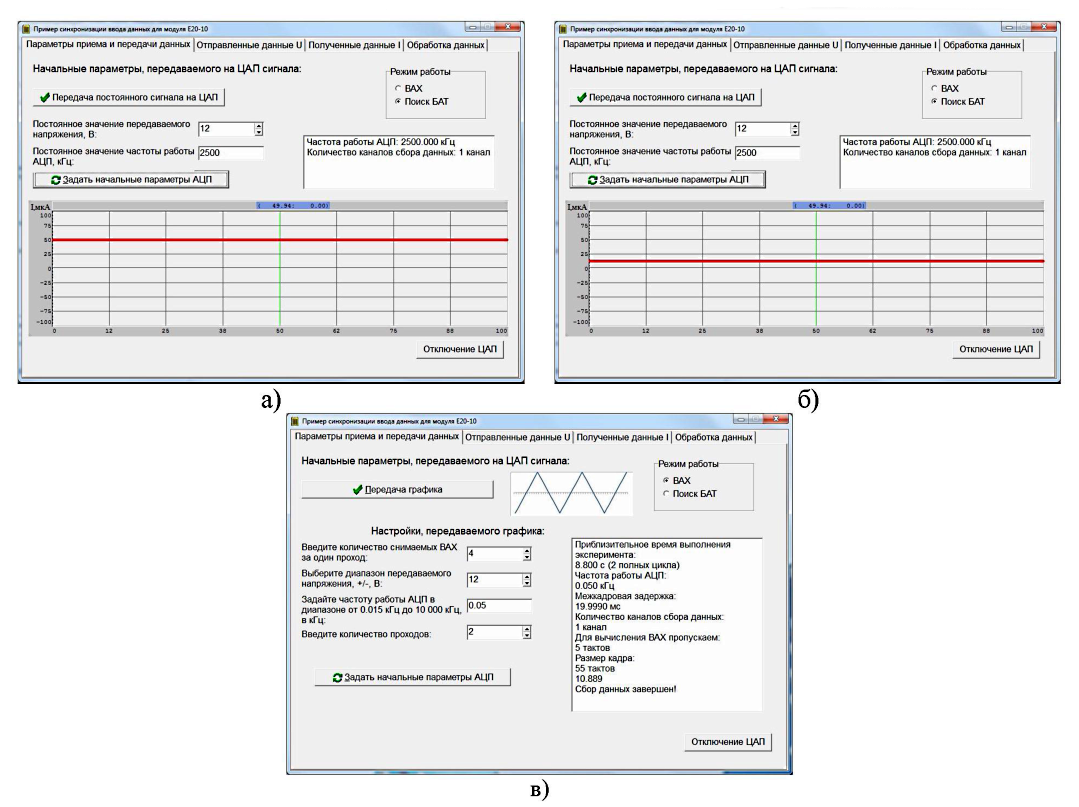1079x807 pixels.
Task: Click the '10.889' value in window в)
Action: (x=588, y=678)
